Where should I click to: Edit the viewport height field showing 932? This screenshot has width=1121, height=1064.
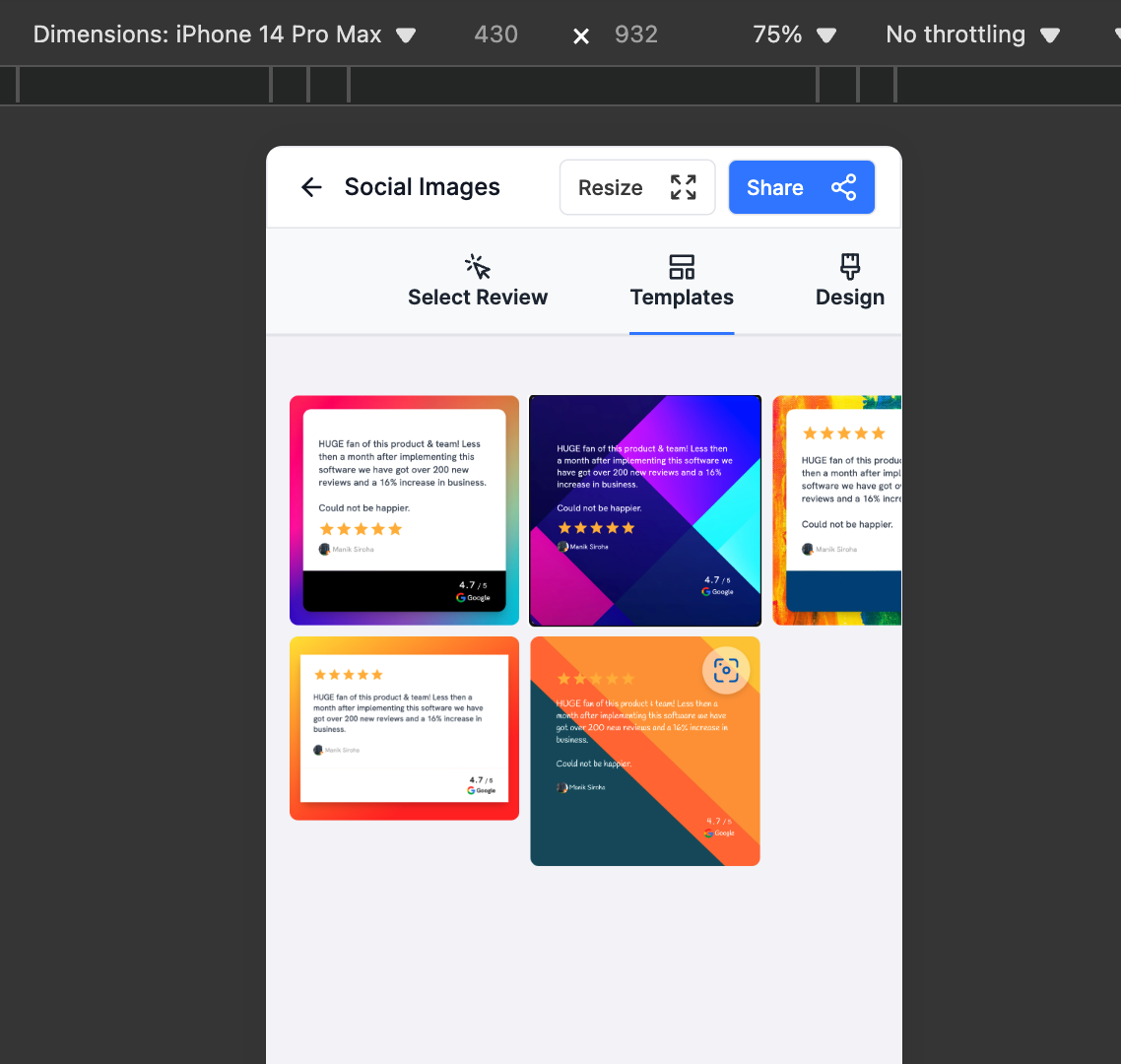point(635,34)
